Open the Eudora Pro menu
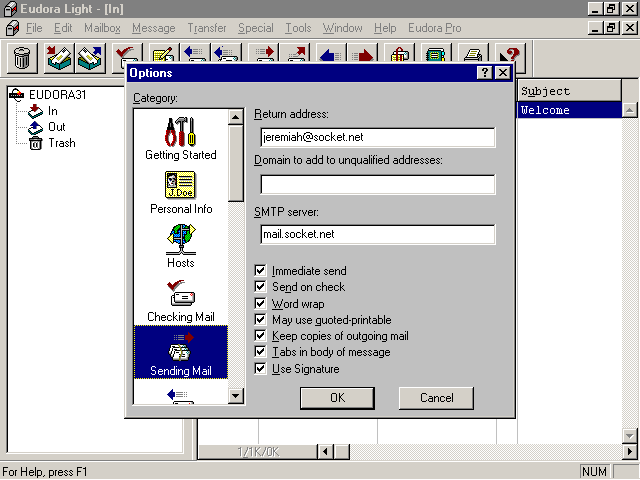 [435, 28]
